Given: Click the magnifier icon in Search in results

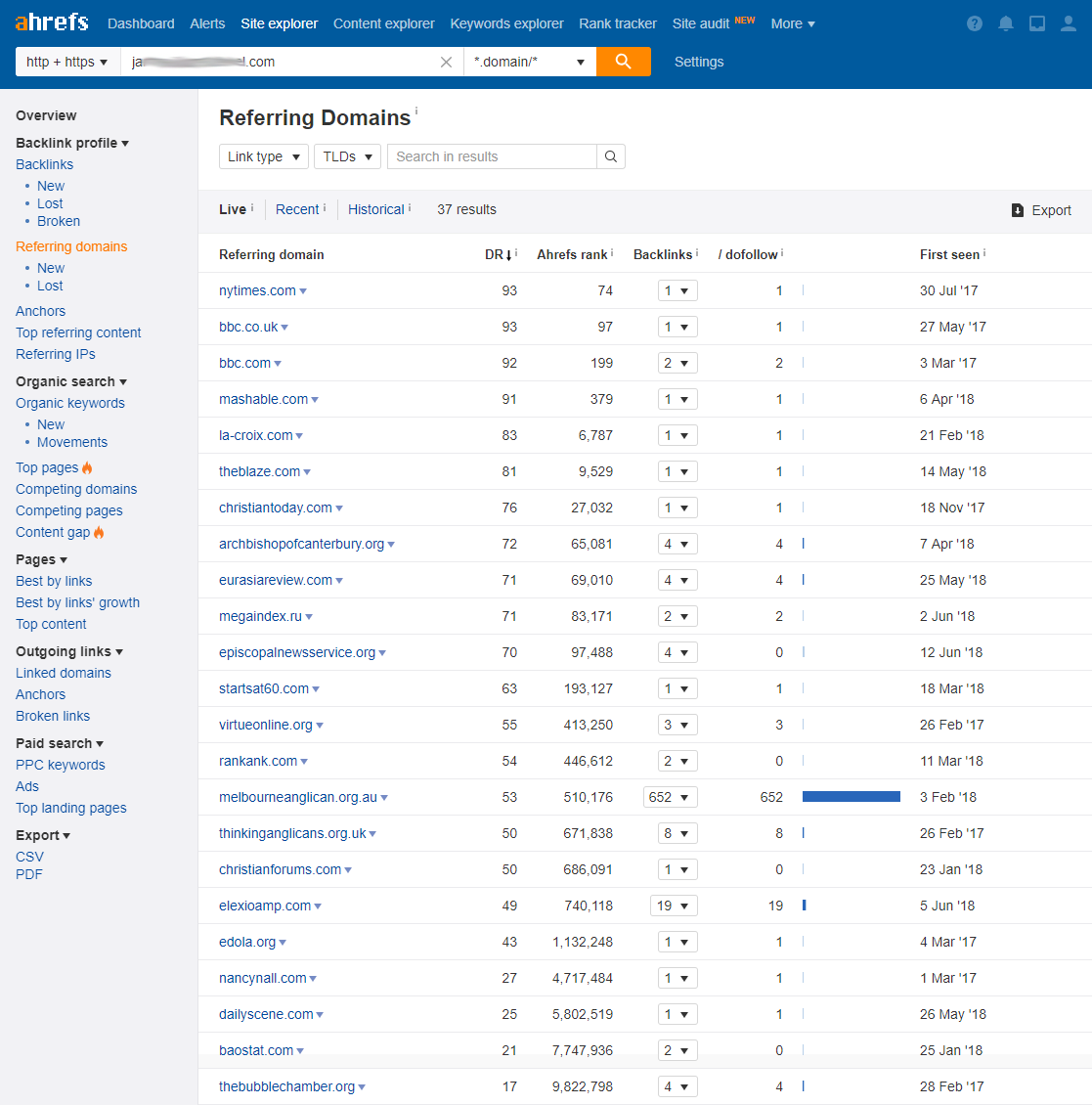Looking at the screenshot, I should click(x=611, y=156).
